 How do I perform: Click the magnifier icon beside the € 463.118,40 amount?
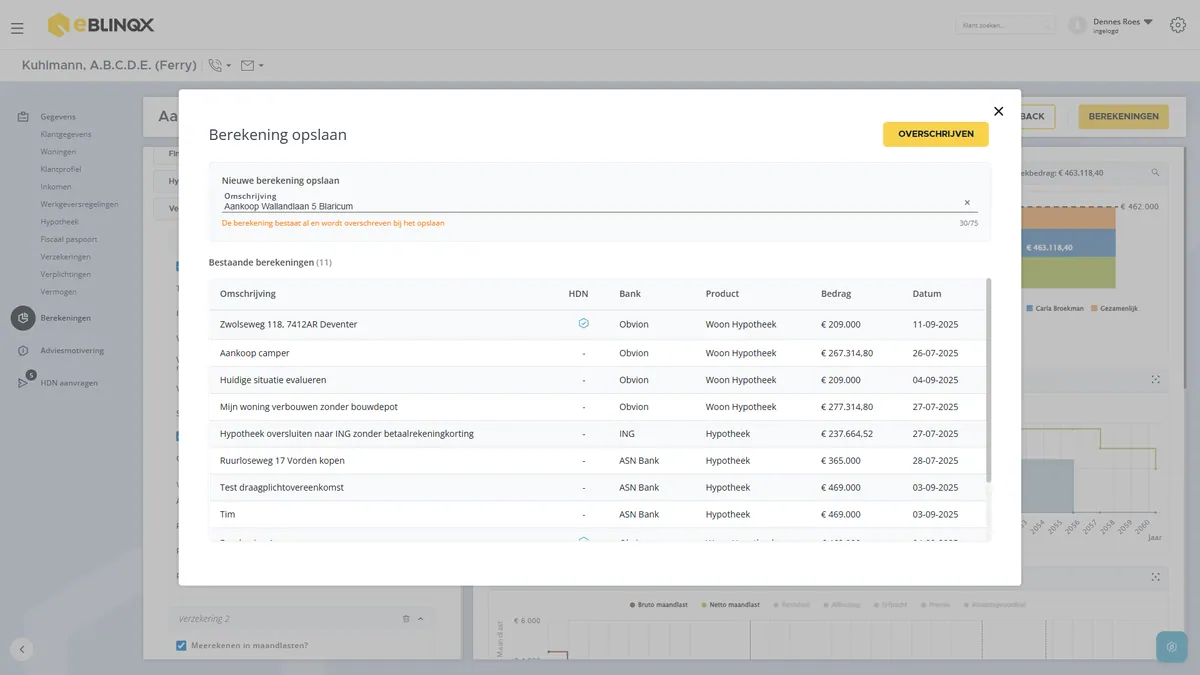(x=1156, y=173)
